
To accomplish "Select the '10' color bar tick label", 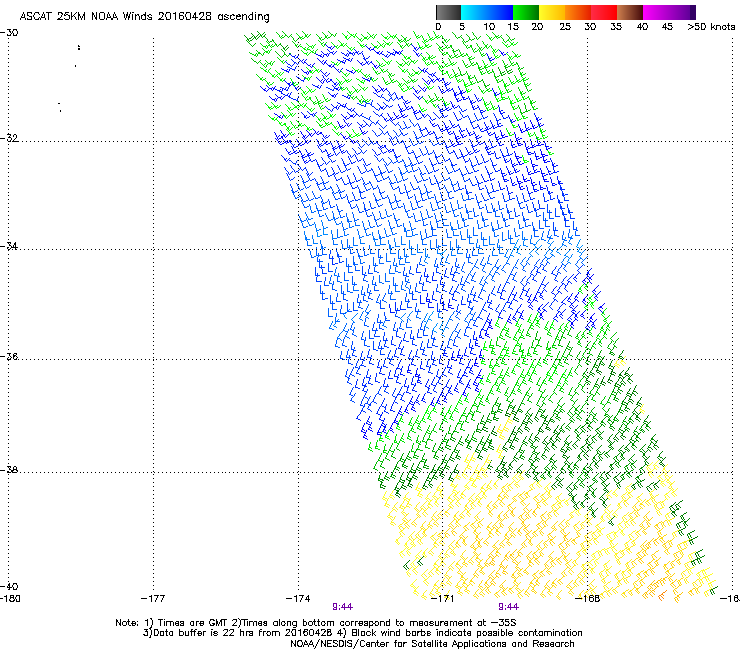I will [489, 27].
